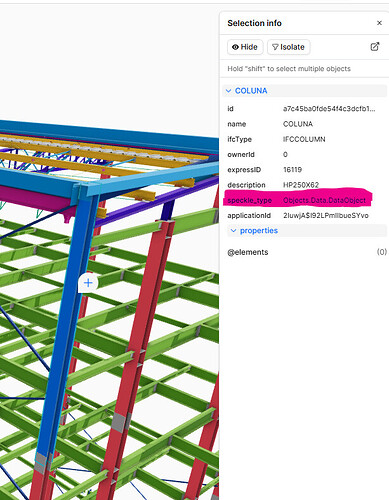Image resolution: width=389 pixels, height=500 pixels.
Task: Isolate the selected column object
Action: [289, 47]
